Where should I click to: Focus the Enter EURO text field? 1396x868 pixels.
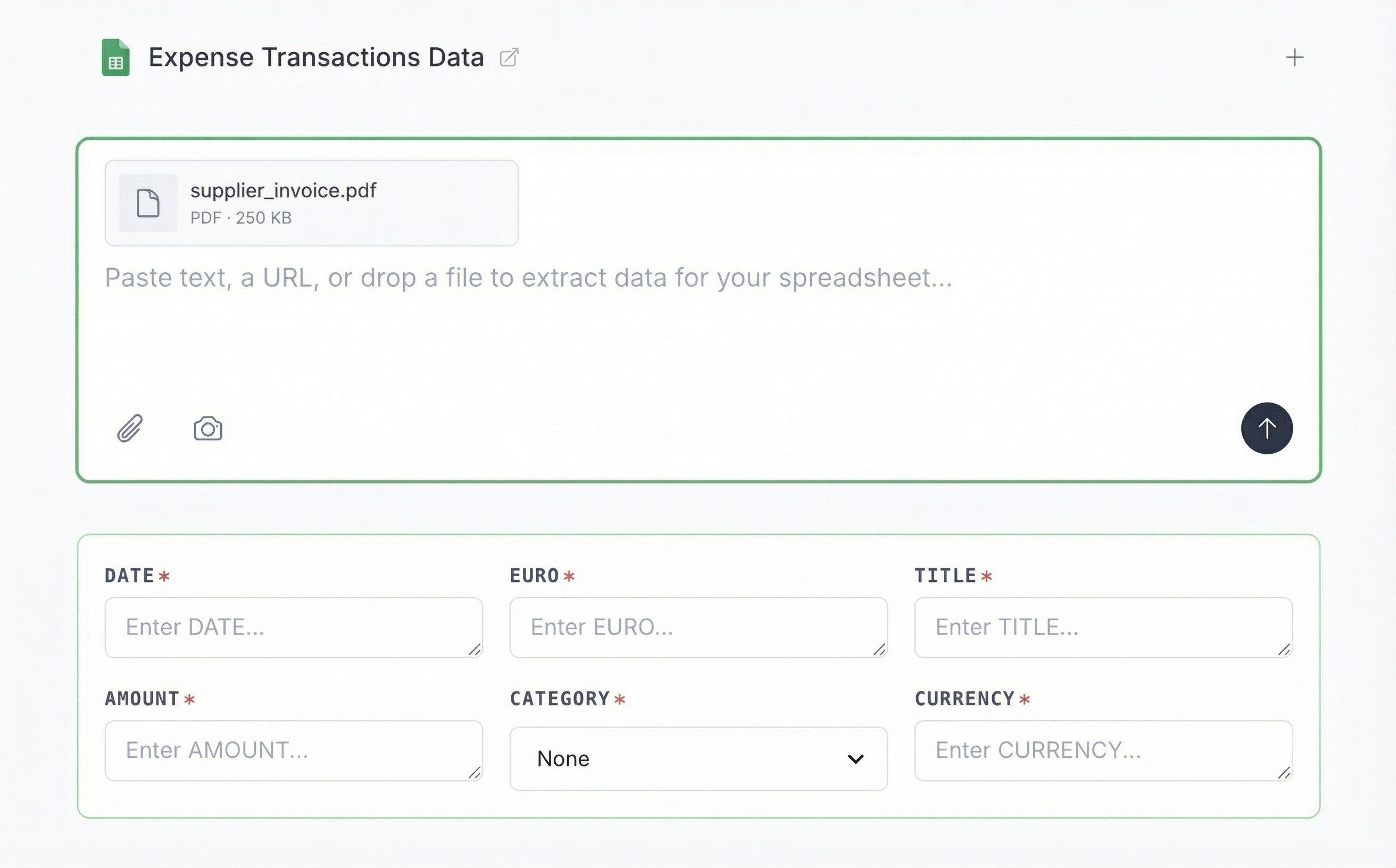point(699,627)
